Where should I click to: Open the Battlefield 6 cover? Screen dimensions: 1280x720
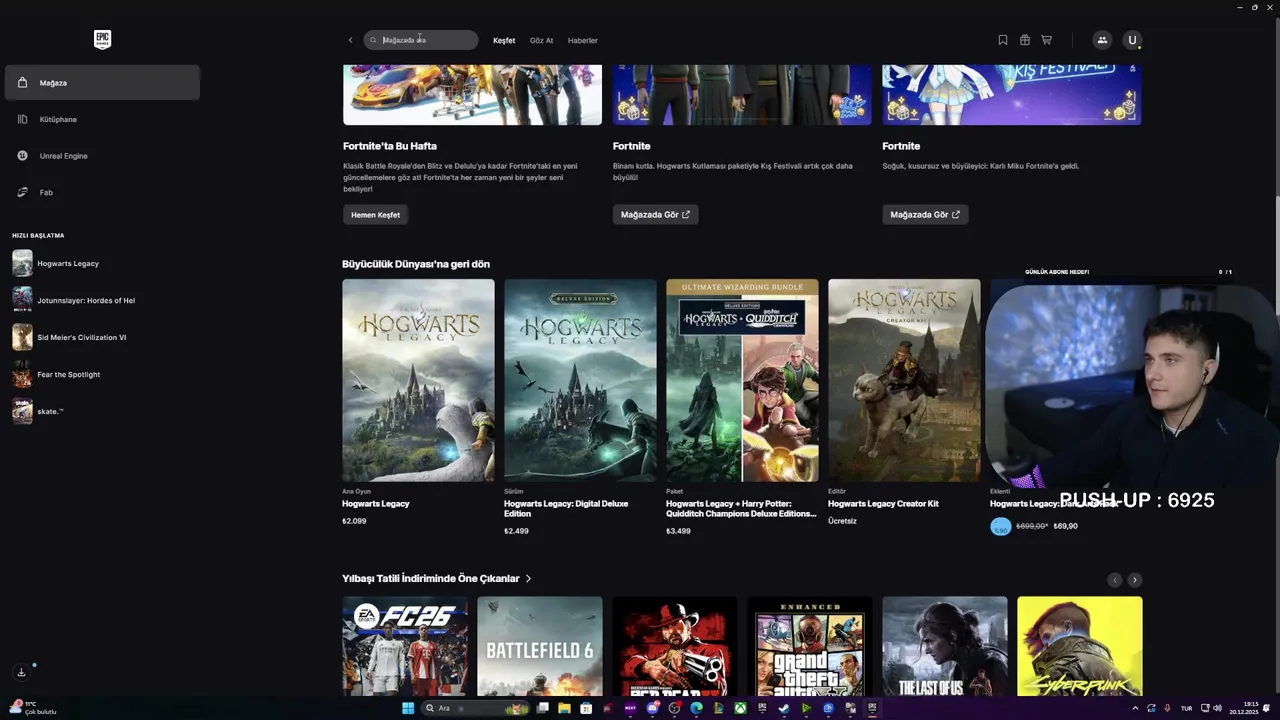click(540, 646)
